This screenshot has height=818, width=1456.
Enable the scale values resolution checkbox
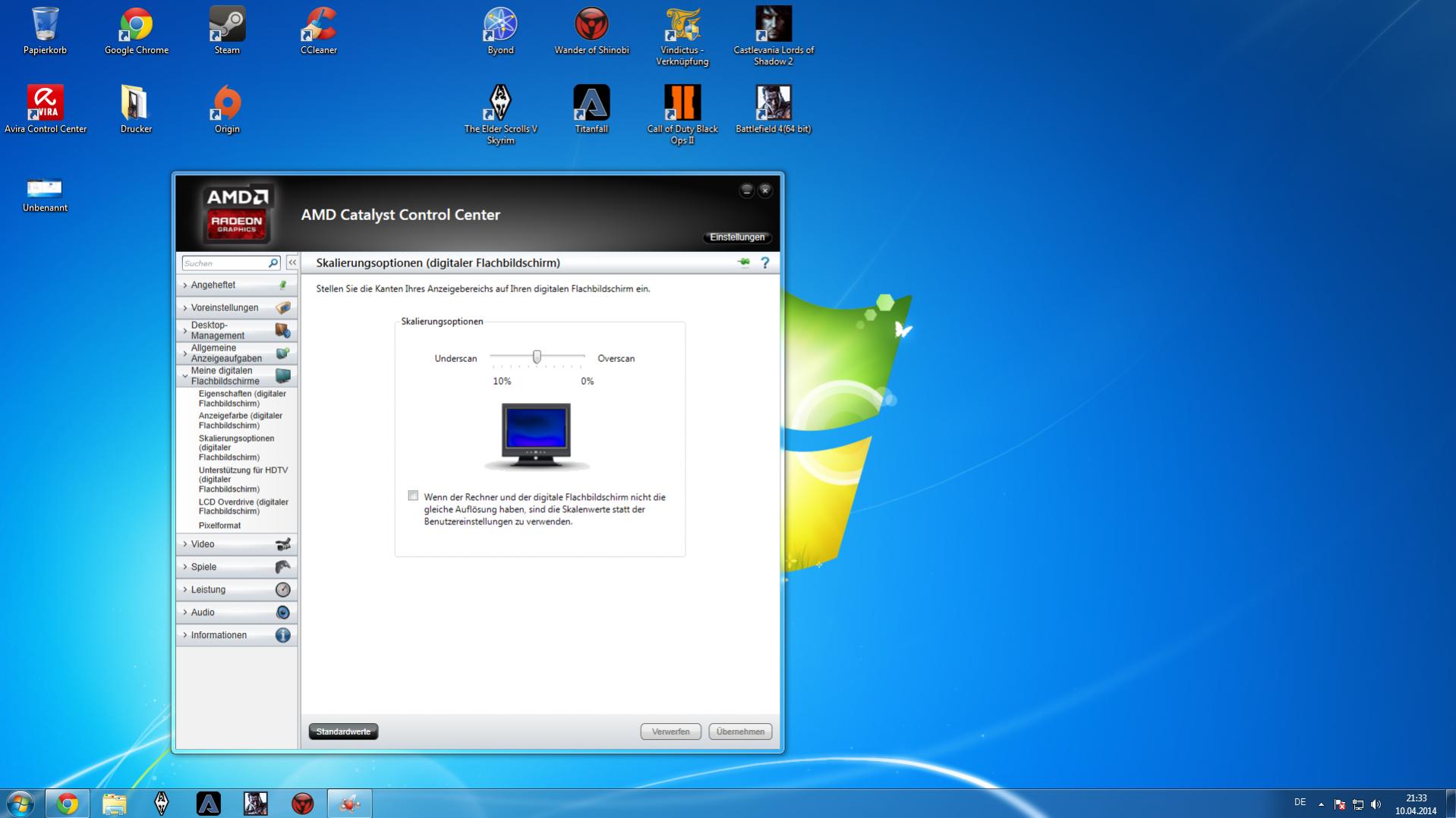click(413, 496)
